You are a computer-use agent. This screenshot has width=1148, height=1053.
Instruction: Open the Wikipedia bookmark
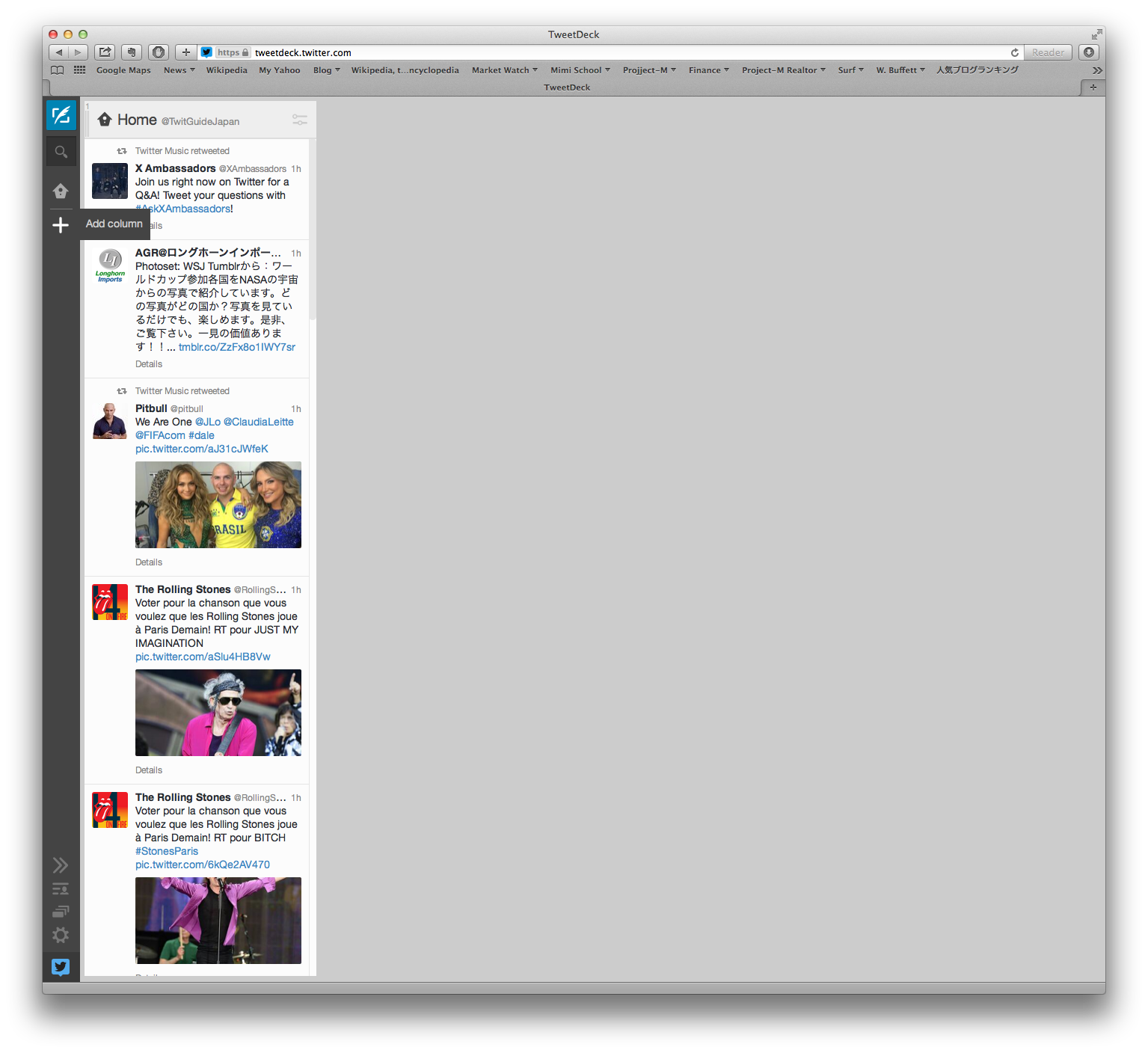click(x=227, y=70)
